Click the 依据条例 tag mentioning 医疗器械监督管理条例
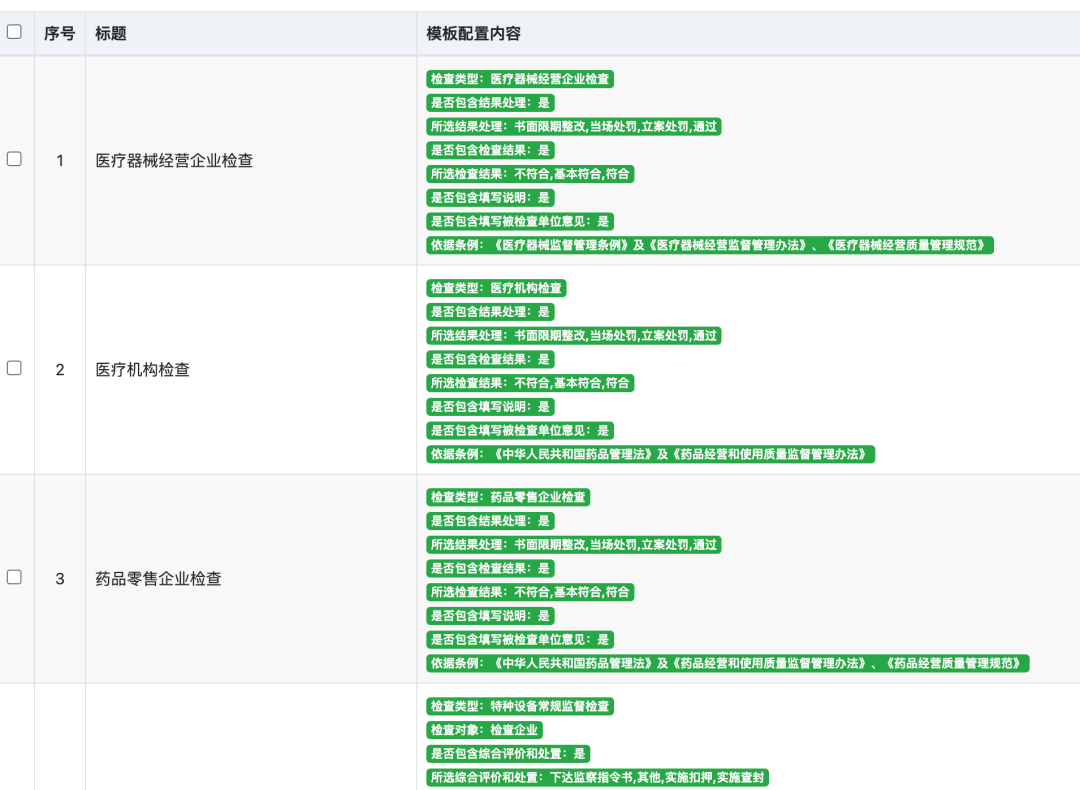Screen dimensions: 1080x790 (x=710, y=245)
